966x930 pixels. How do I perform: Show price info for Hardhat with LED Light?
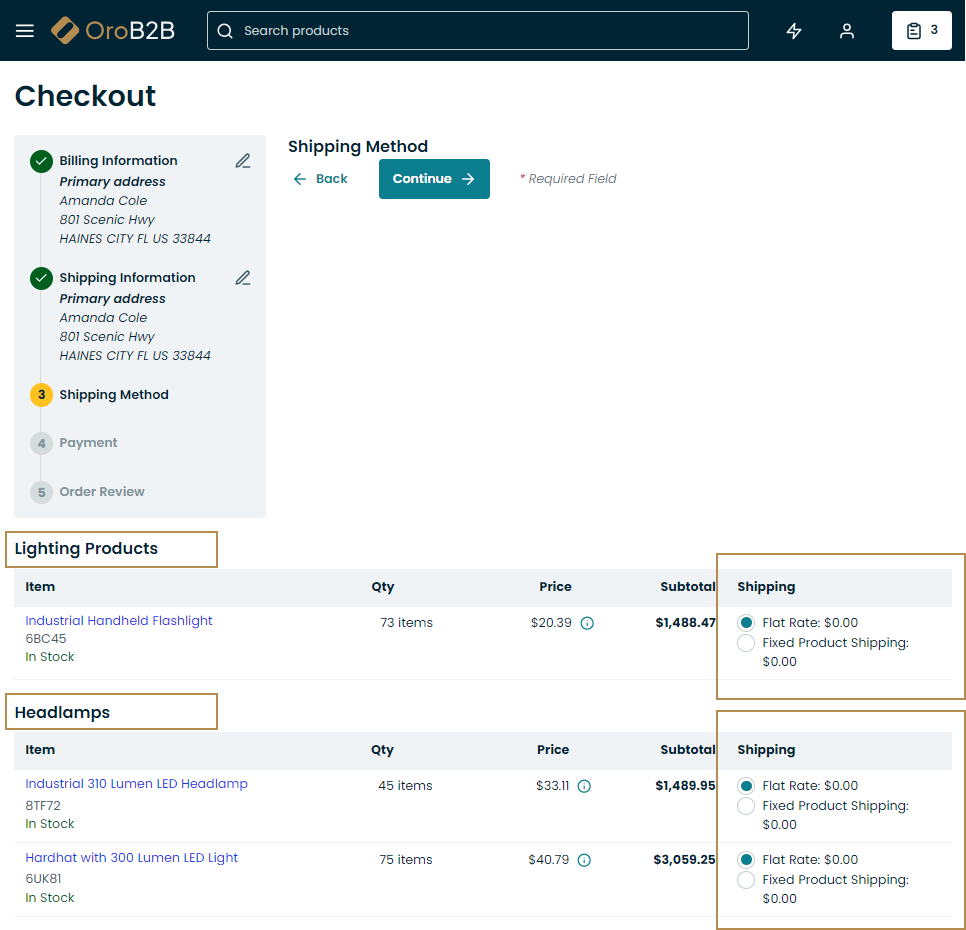pos(584,860)
